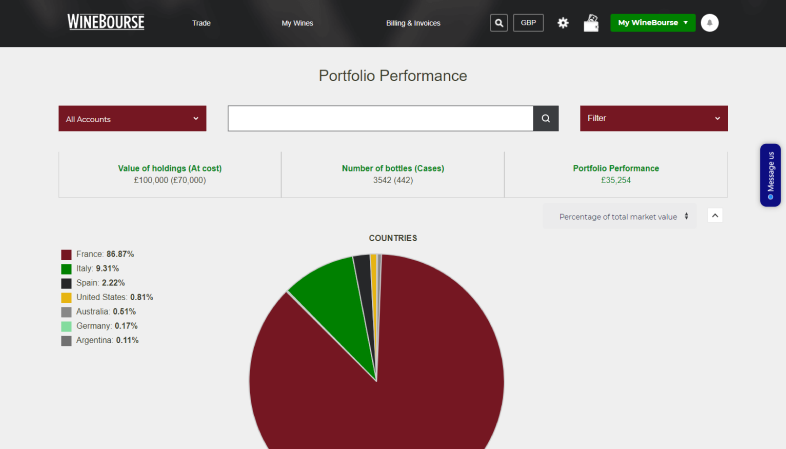786x449 pixels.
Task: Click the 'France: 86.87%' legend label
Action: pos(105,254)
